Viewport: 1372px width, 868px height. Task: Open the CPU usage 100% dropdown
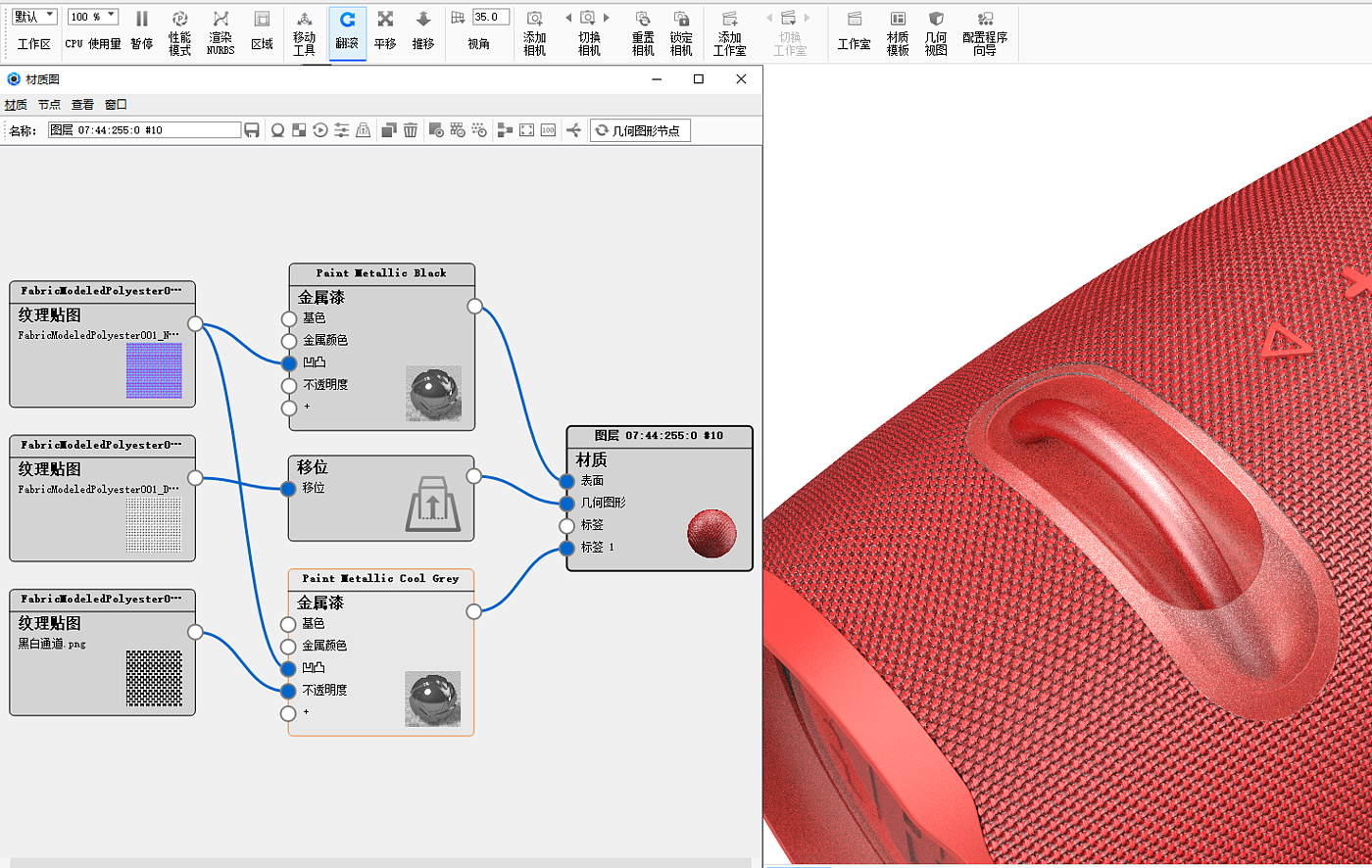coord(93,17)
